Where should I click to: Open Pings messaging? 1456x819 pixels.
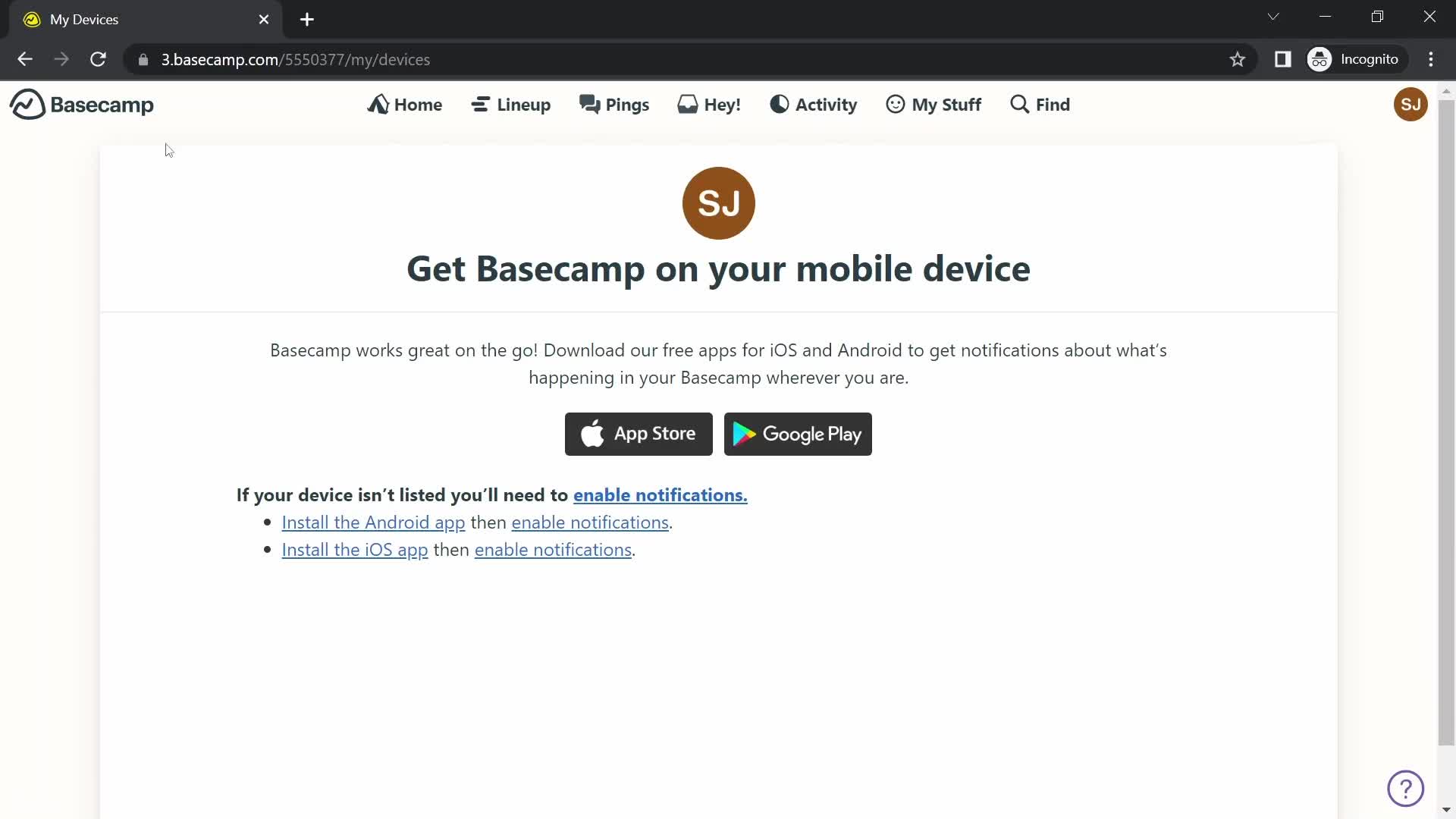pos(614,104)
